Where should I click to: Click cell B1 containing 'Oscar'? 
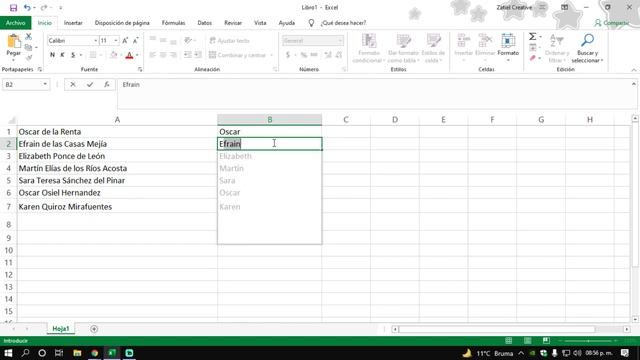click(269, 132)
